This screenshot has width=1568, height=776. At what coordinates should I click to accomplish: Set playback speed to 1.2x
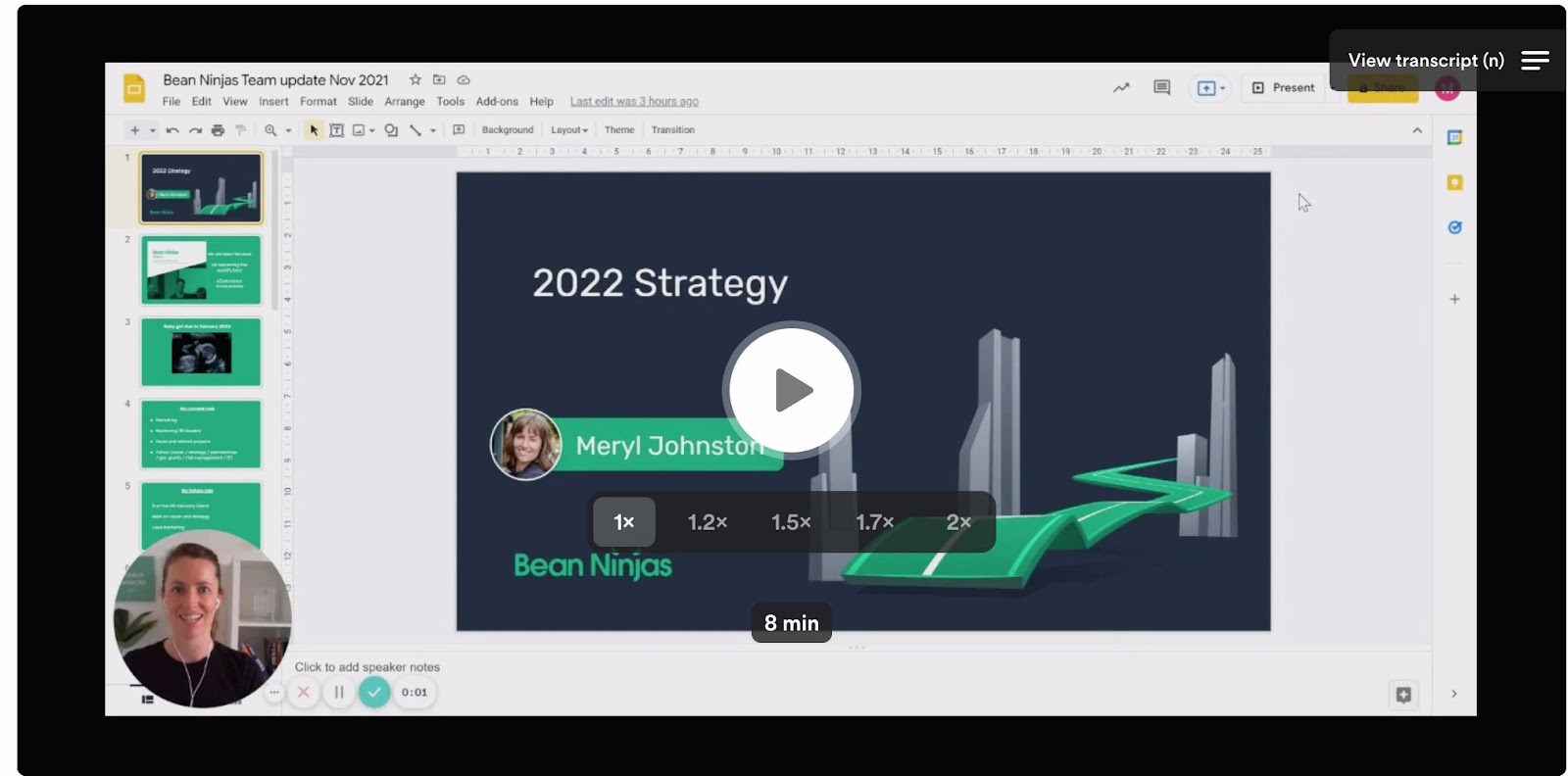point(708,522)
